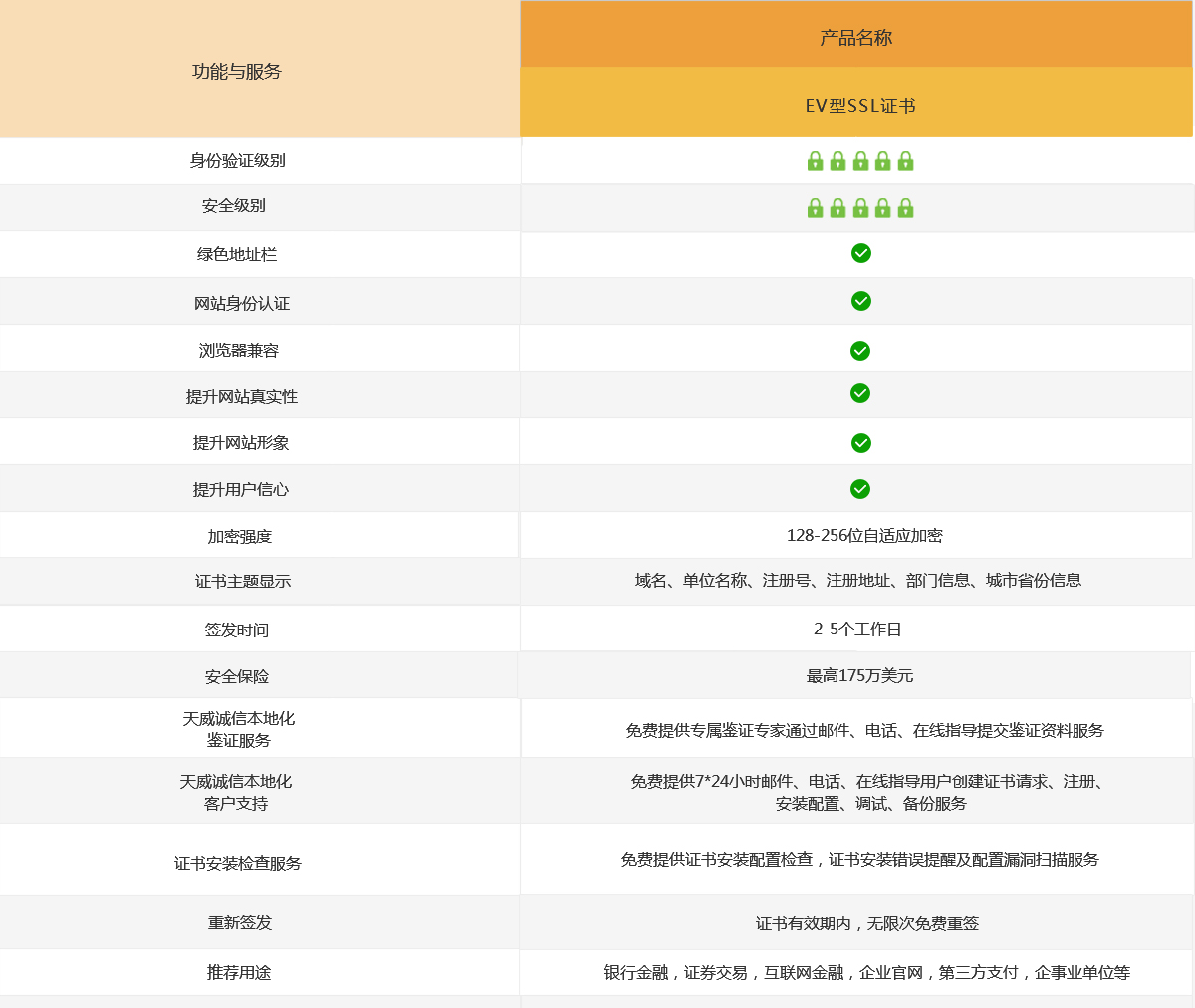Select the EV型SSL证书 header cell
This screenshot has width=1195, height=1008.
[856, 103]
